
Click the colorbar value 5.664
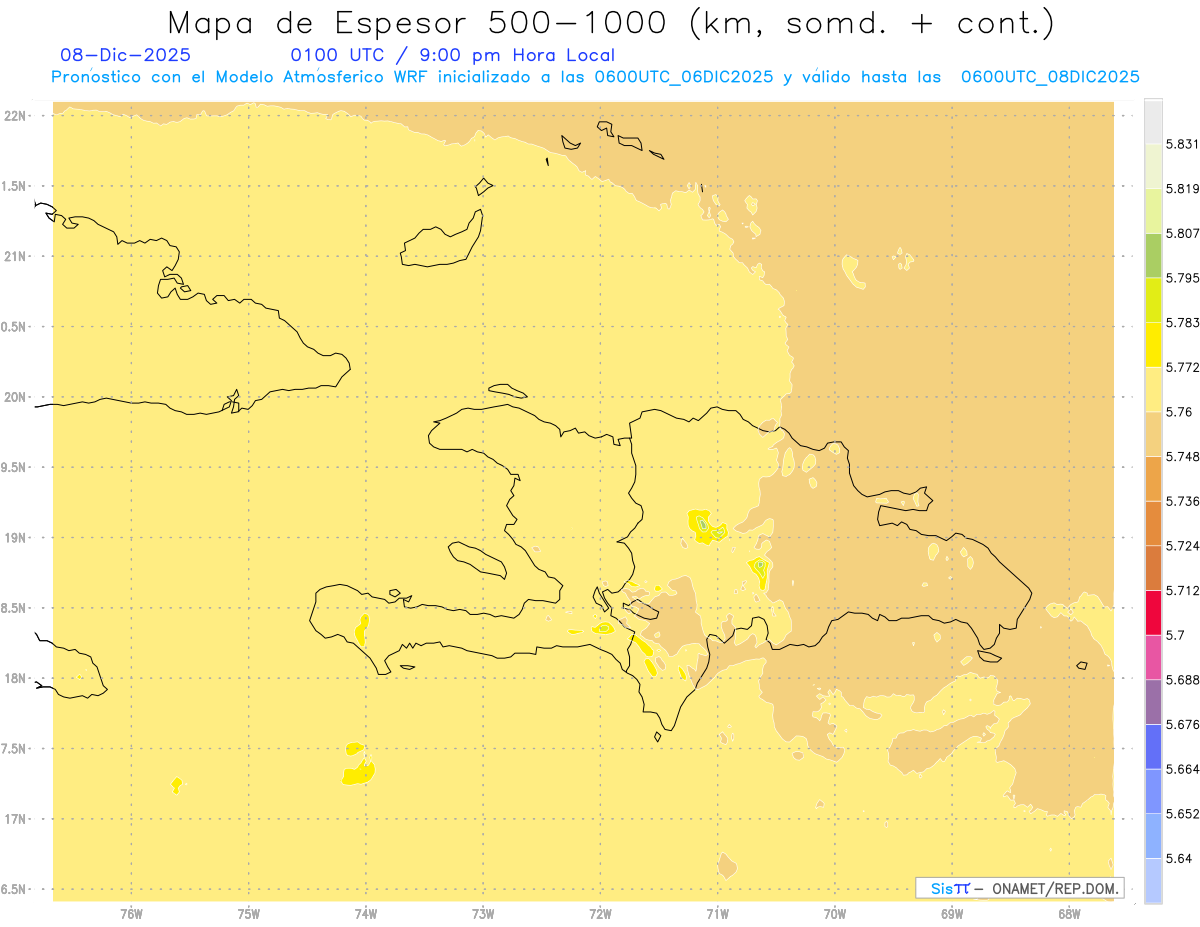(x=1182, y=768)
